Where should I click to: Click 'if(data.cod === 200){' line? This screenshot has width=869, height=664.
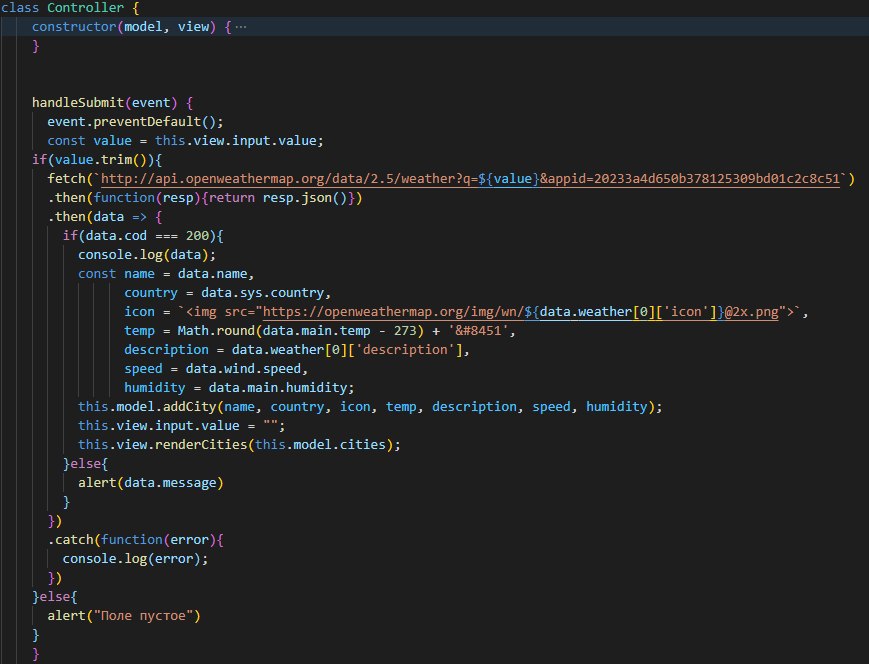tap(143, 236)
